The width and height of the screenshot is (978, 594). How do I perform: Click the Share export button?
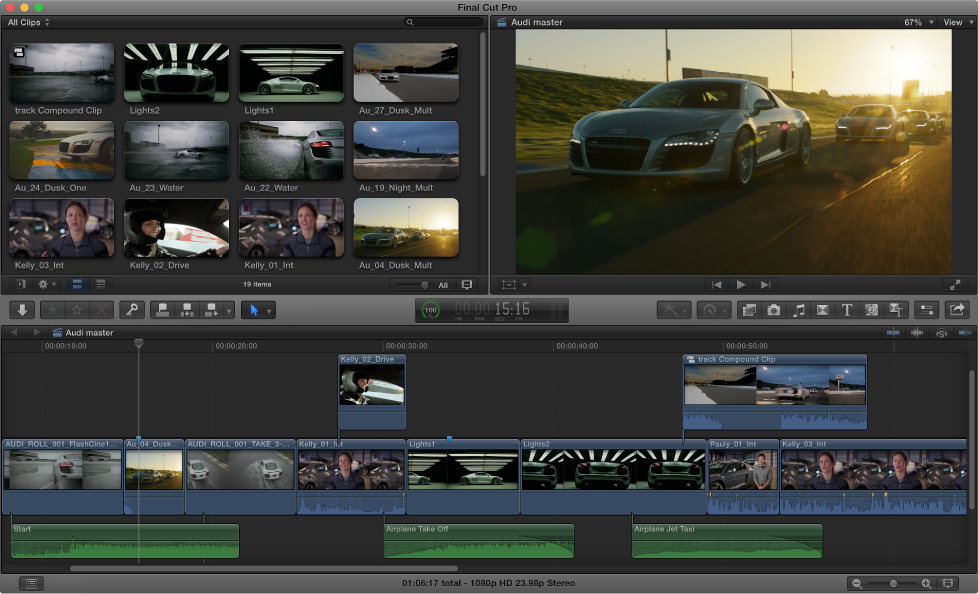click(957, 310)
